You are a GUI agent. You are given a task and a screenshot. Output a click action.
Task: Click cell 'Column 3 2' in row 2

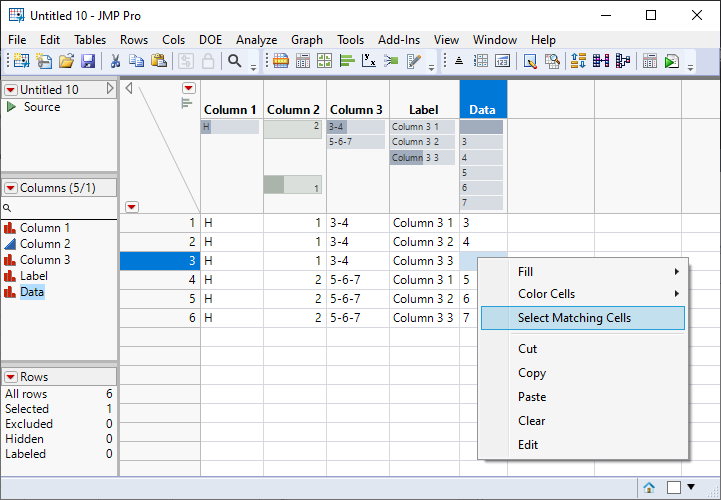coord(423,242)
